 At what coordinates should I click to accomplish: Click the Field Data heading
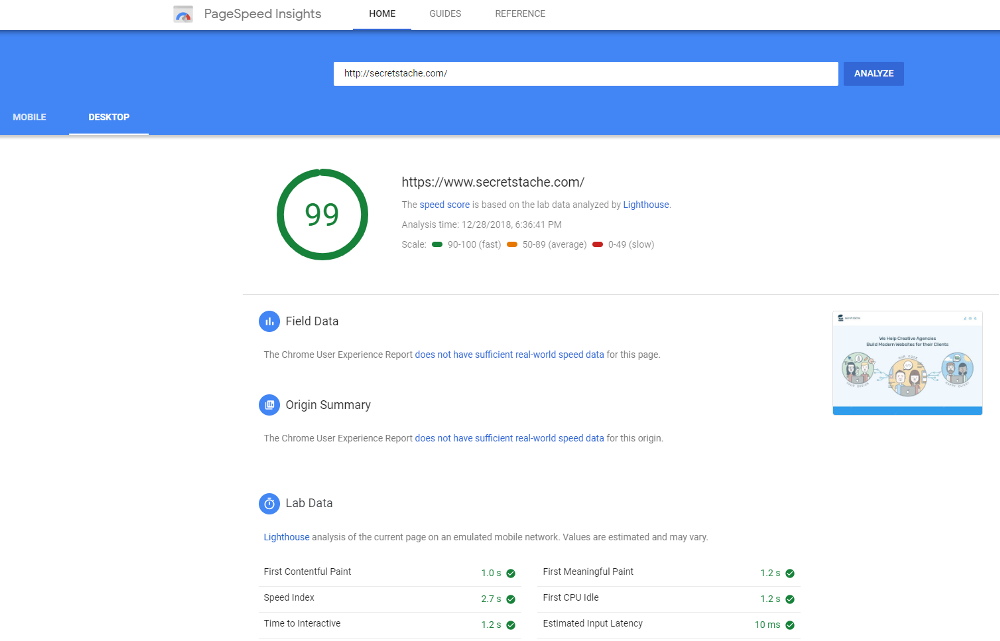pos(312,321)
